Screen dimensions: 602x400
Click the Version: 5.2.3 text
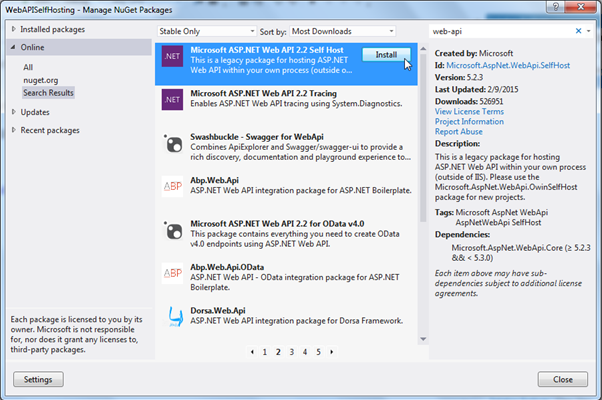(x=459, y=77)
